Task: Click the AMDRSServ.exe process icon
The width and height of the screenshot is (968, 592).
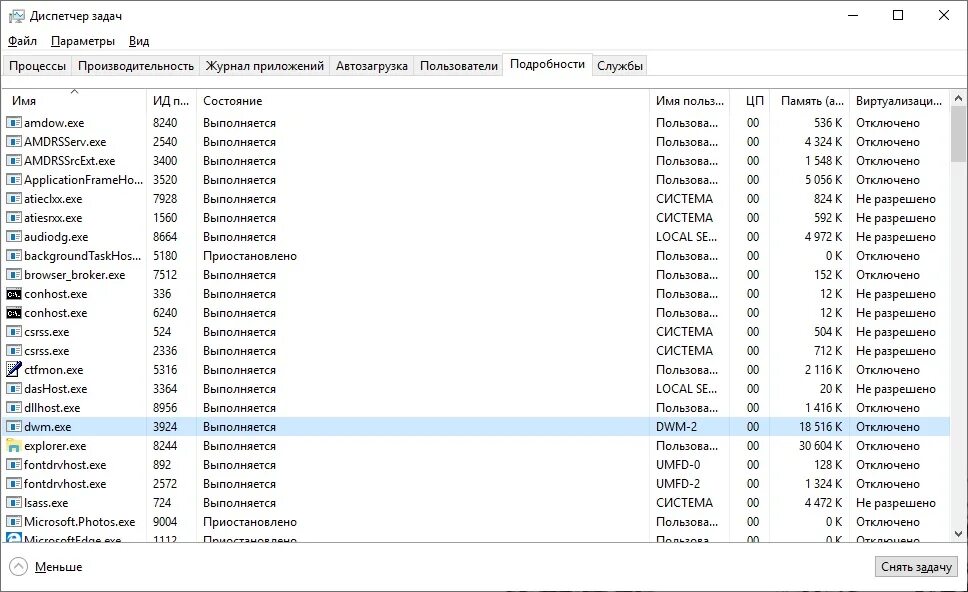Action: pos(14,142)
